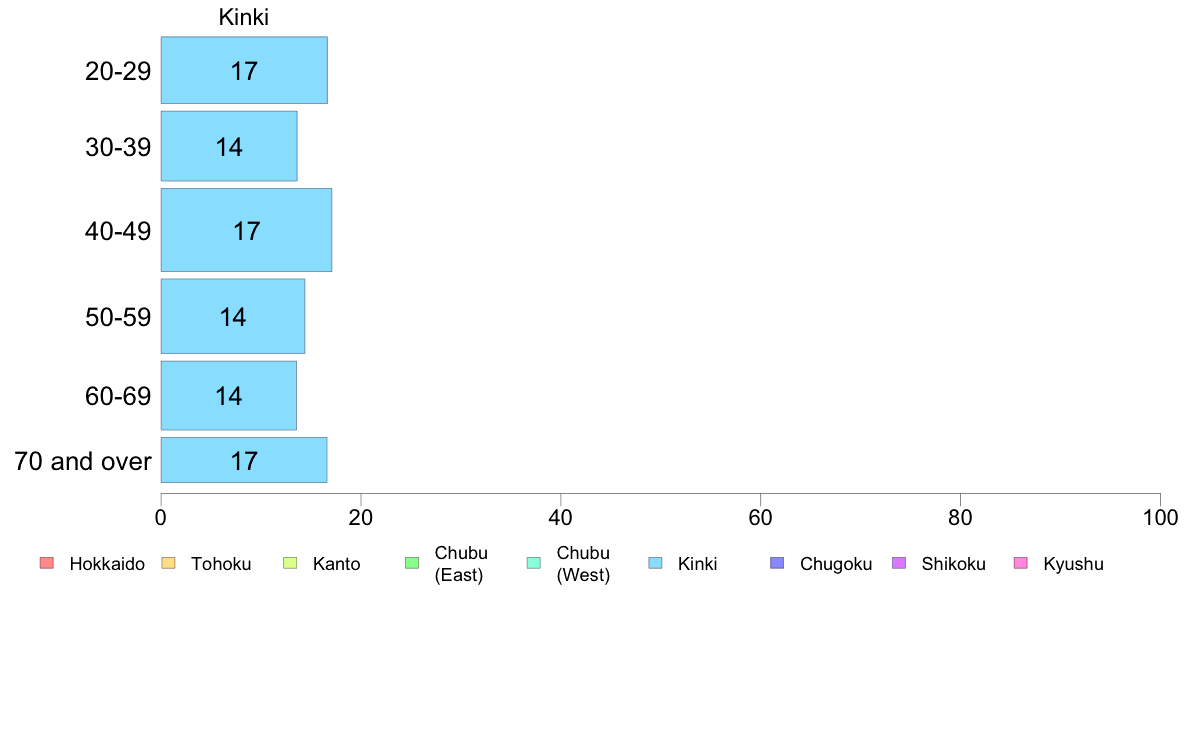Viewport: 1188px width, 736px height.
Task: Click the Chubu (West) teal legend swatch
Action: tap(534, 564)
